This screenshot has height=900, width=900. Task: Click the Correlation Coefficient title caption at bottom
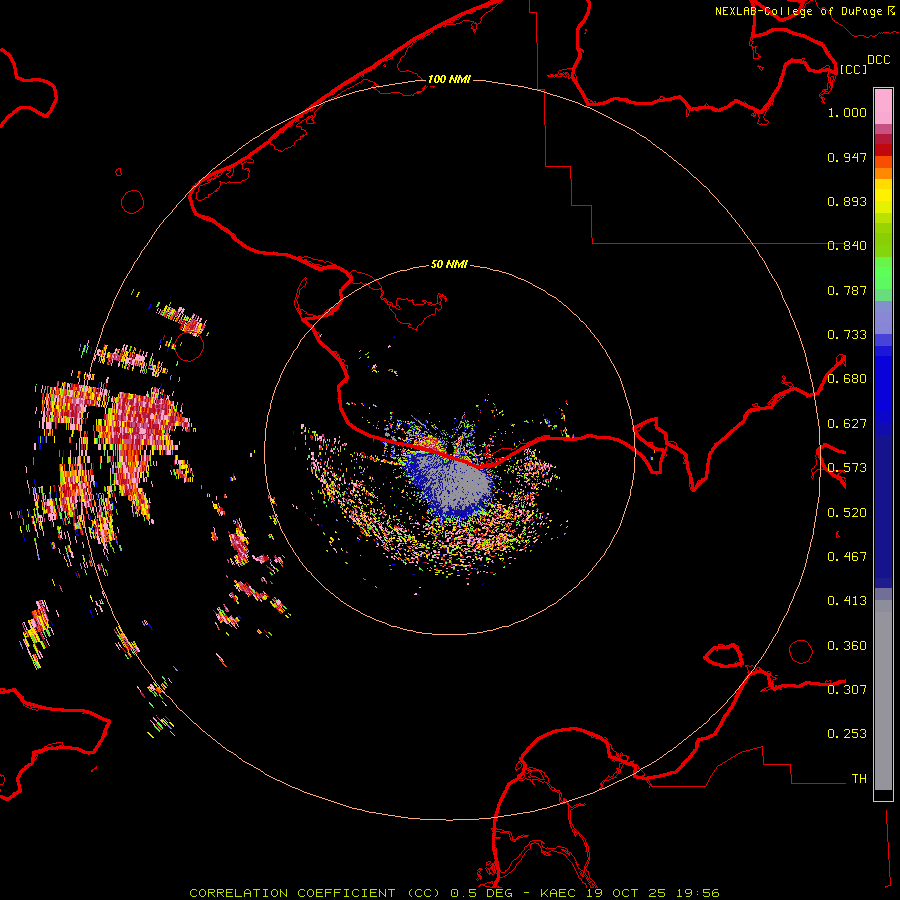[x=454, y=893]
